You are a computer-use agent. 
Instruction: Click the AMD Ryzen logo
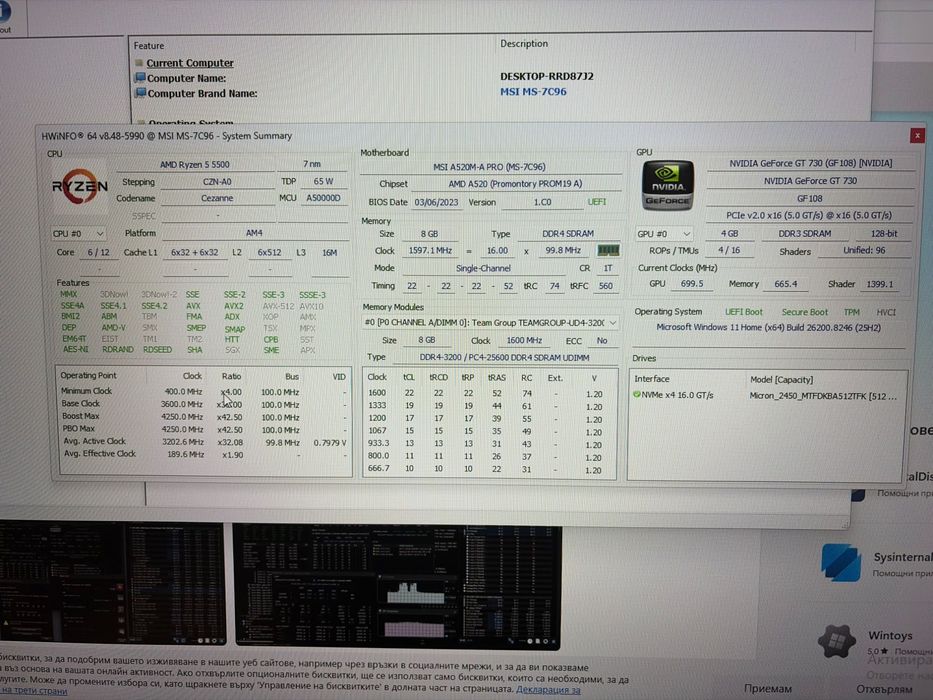pos(79,185)
